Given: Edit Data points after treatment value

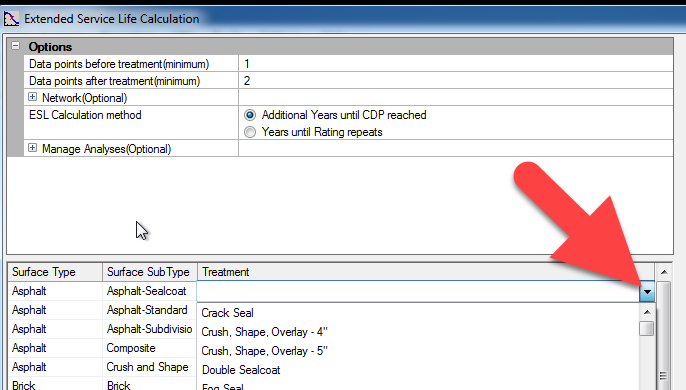Looking at the screenshot, I should (455, 81).
